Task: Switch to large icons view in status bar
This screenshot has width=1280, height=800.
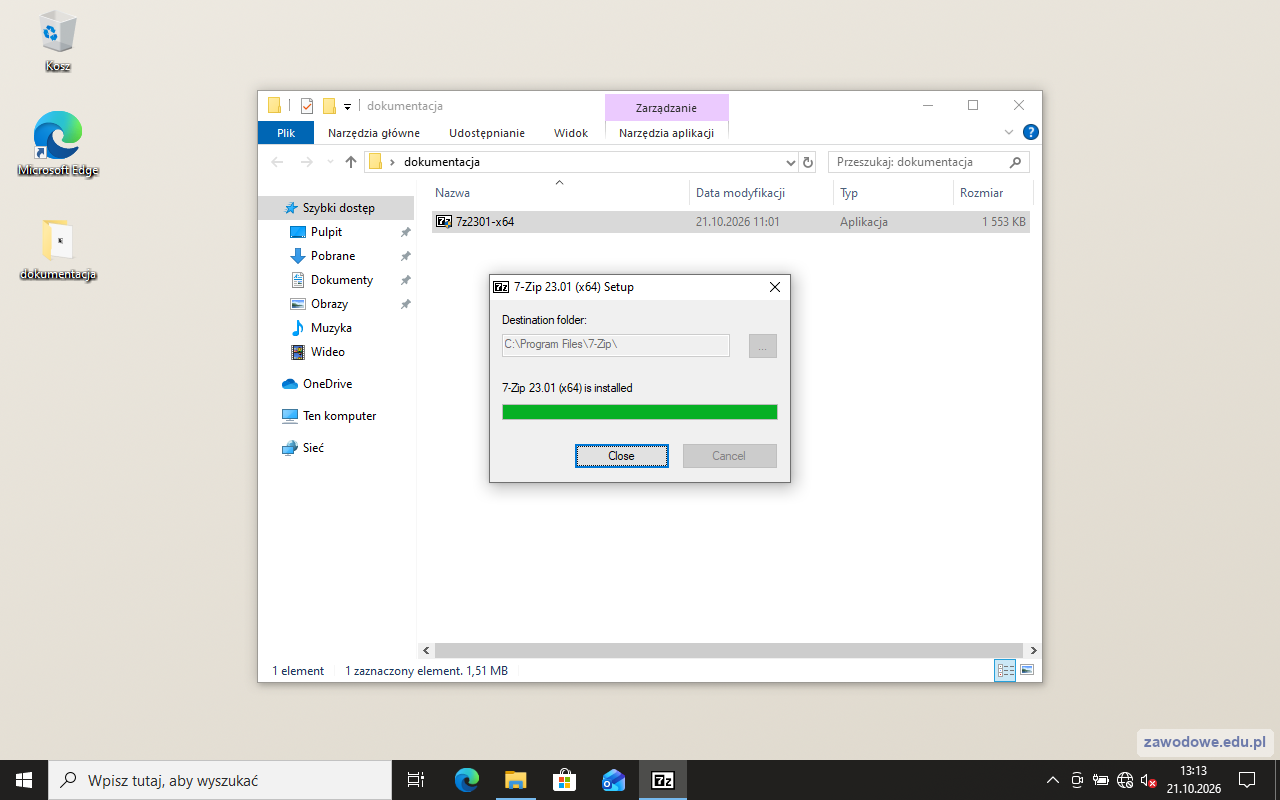Action: (x=1027, y=671)
